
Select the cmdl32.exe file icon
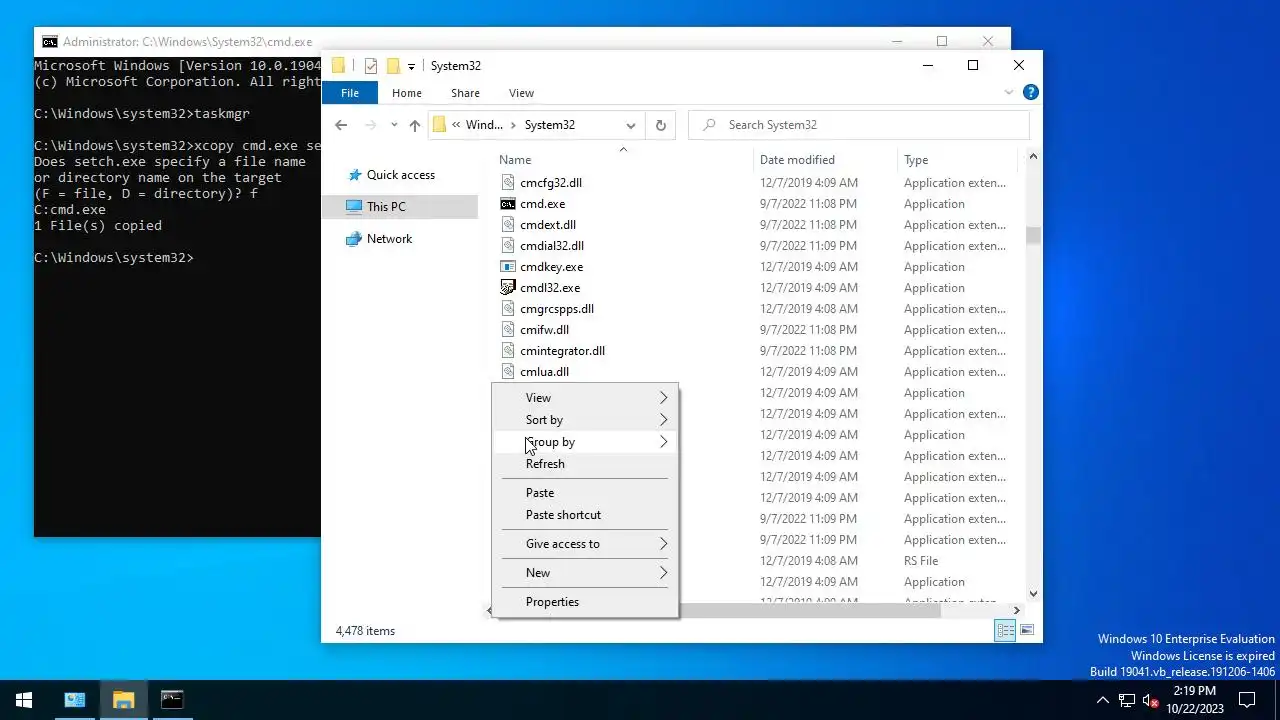[508, 288]
